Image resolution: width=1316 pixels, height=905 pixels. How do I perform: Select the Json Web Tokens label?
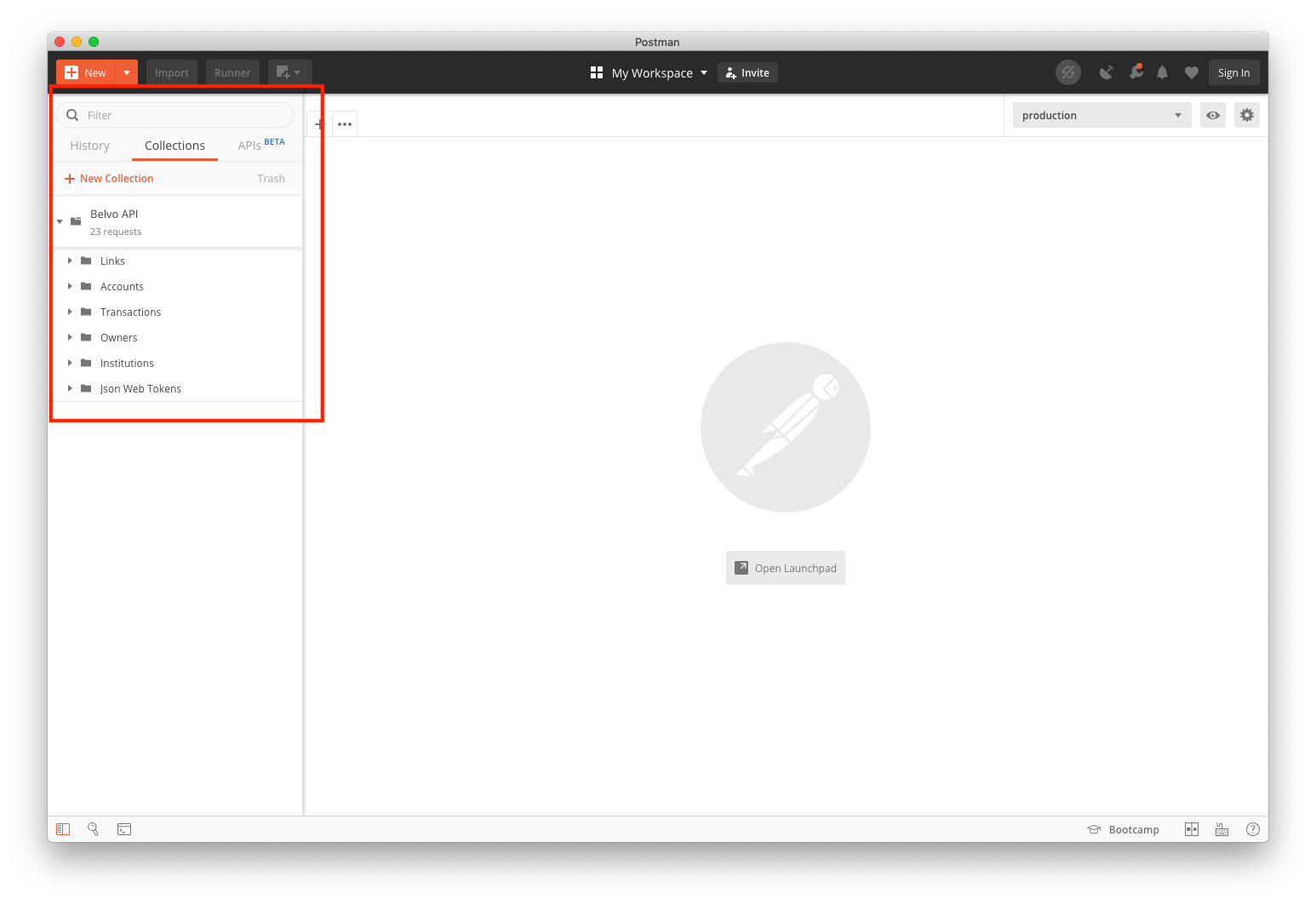pyautogui.click(x=140, y=388)
